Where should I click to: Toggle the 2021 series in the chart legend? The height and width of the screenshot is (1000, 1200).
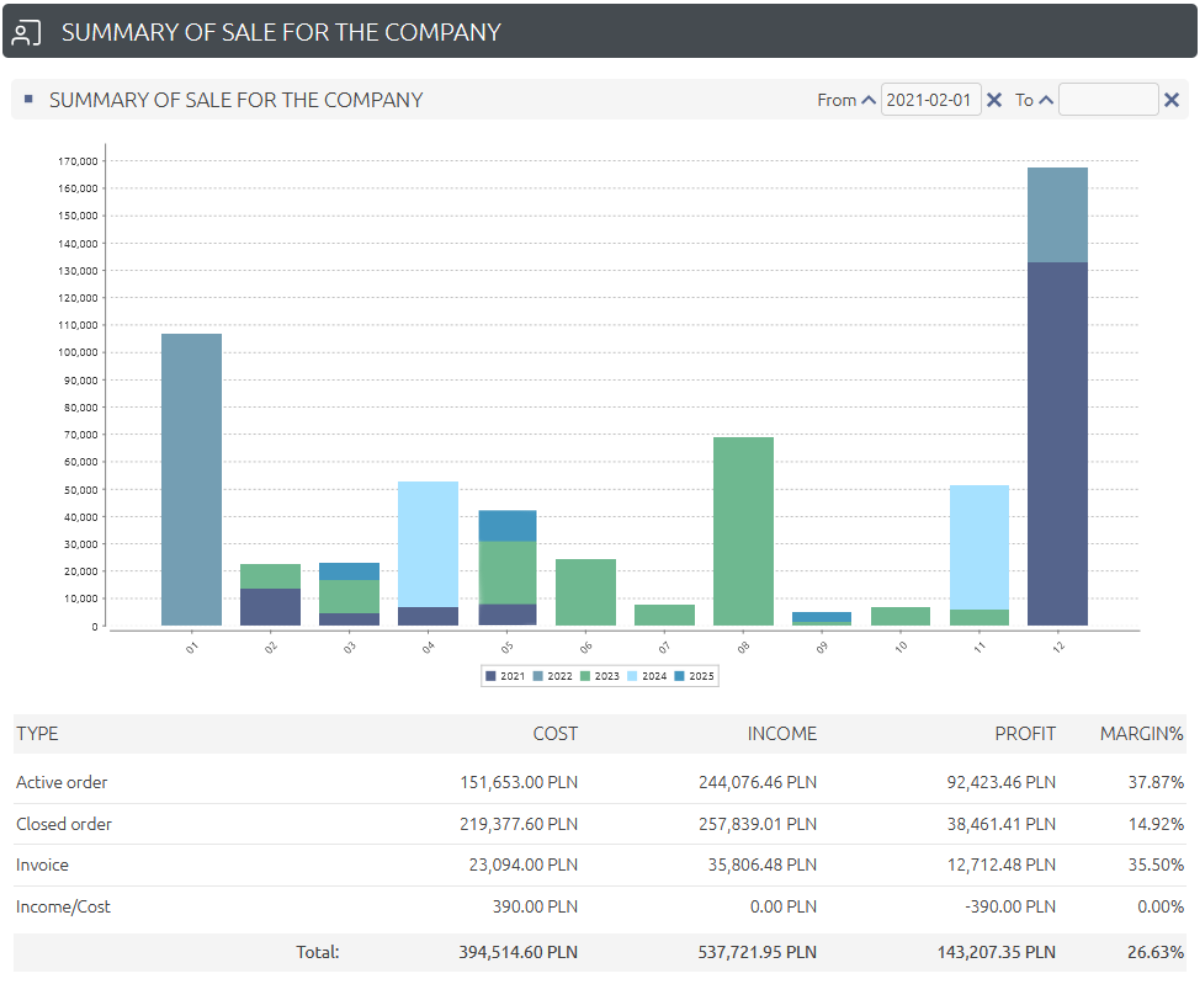coord(505,676)
